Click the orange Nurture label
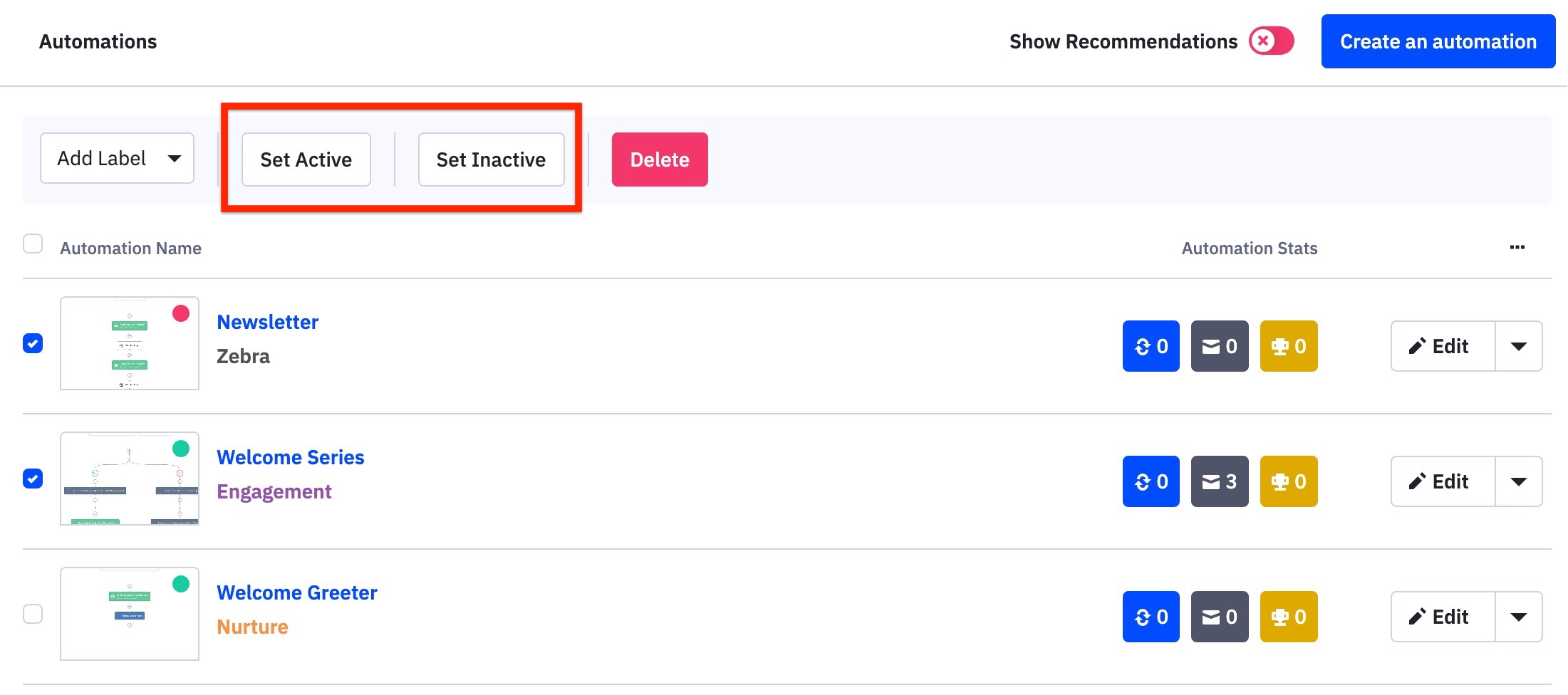This screenshot has height=695, width=1568. [252, 627]
